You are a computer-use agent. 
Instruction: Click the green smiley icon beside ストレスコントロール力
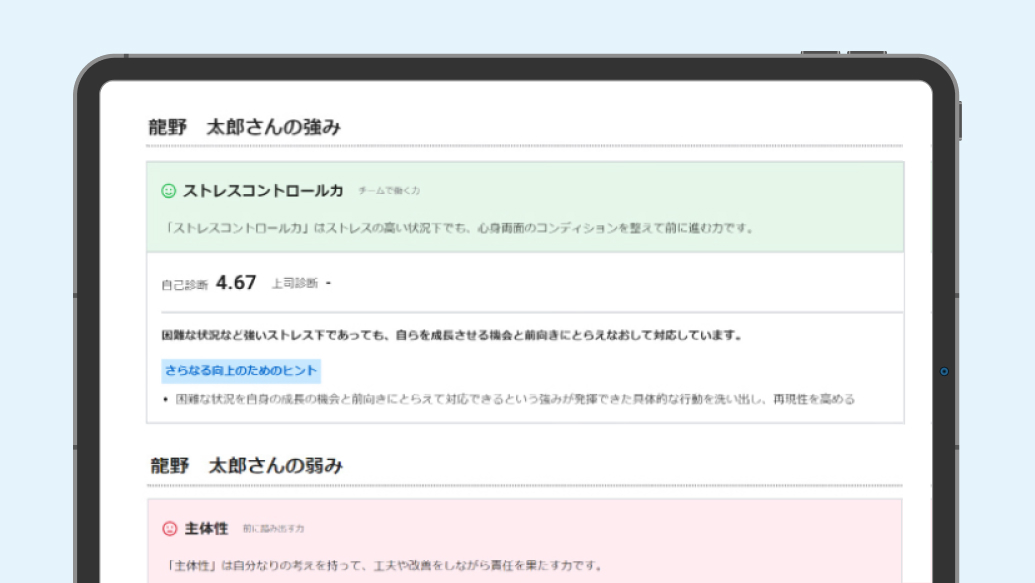(x=170, y=190)
